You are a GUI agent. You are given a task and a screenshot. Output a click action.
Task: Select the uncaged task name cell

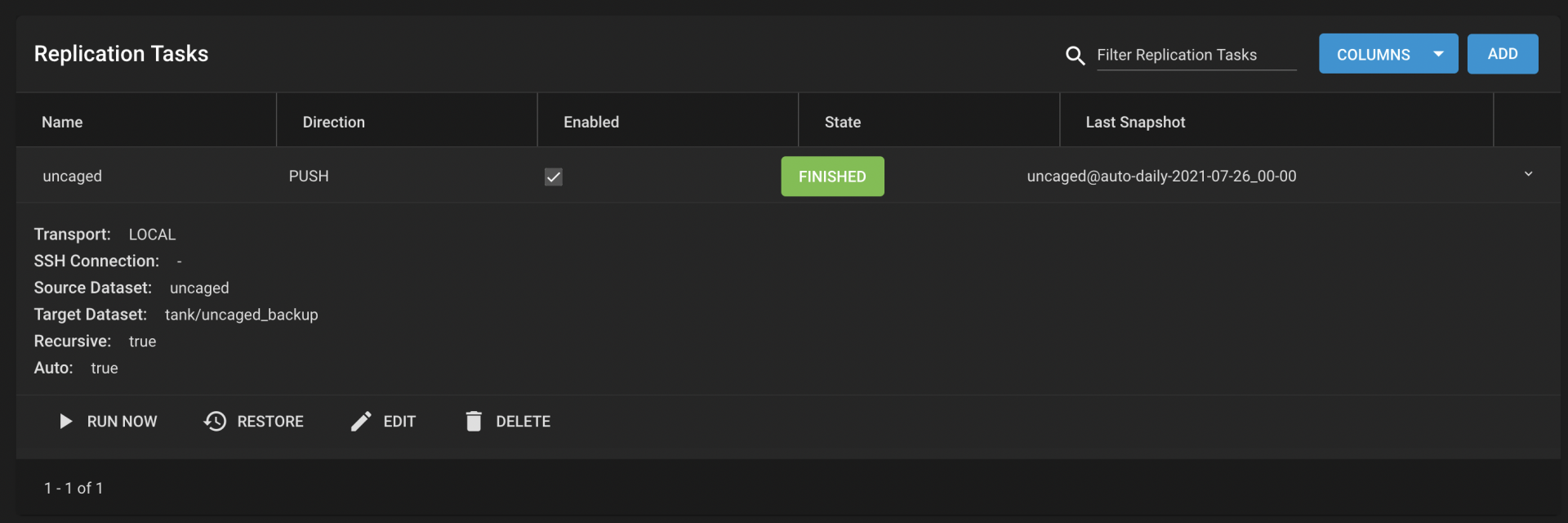(x=72, y=176)
